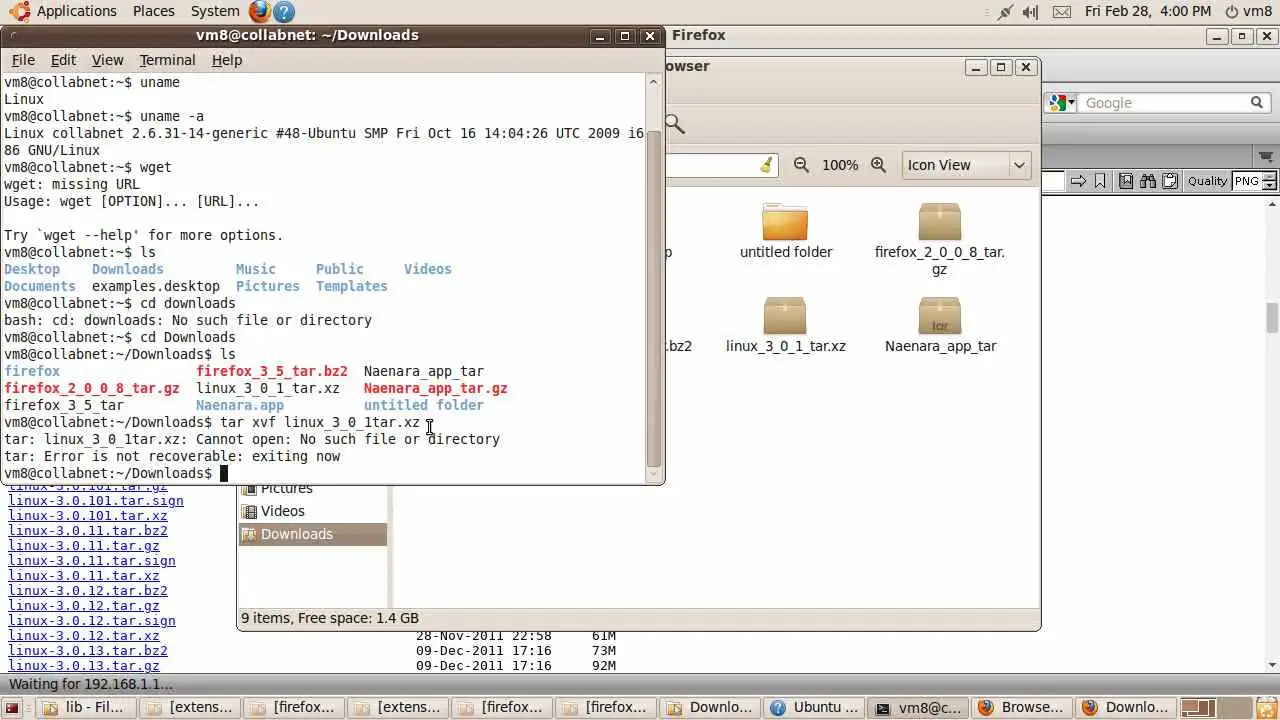This screenshot has height=720, width=1280.
Task: Open the terminal View menu
Action: coord(107,60)
